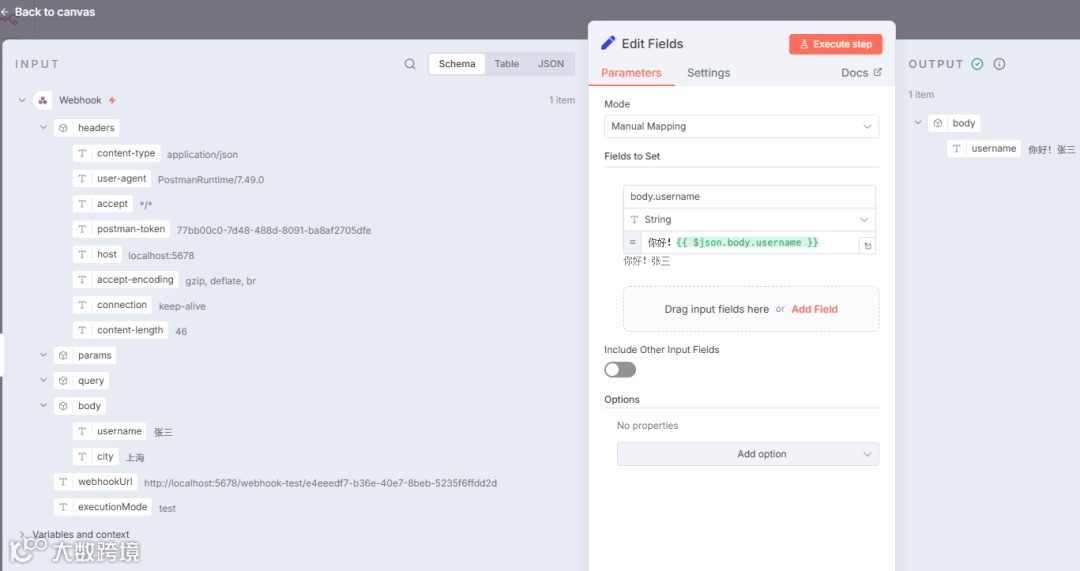
Task: Collapse the output body group
Action: pyautogui.click(x=917, y=123)
